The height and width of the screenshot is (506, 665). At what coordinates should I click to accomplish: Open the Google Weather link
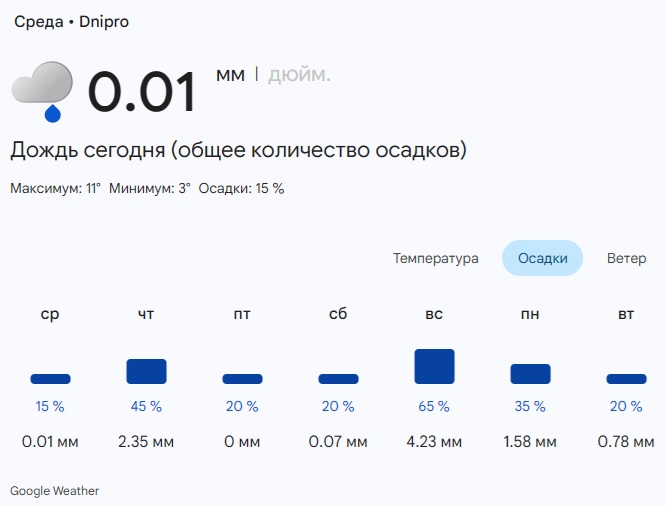pyautogui.click(x=55, y=491)
